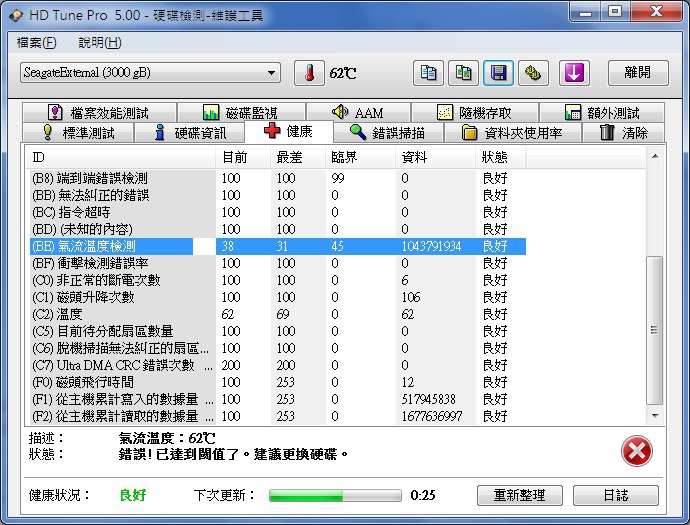Click the 下次更新 progress bar
Screen dimensions: 690x525
click(335, 496)
